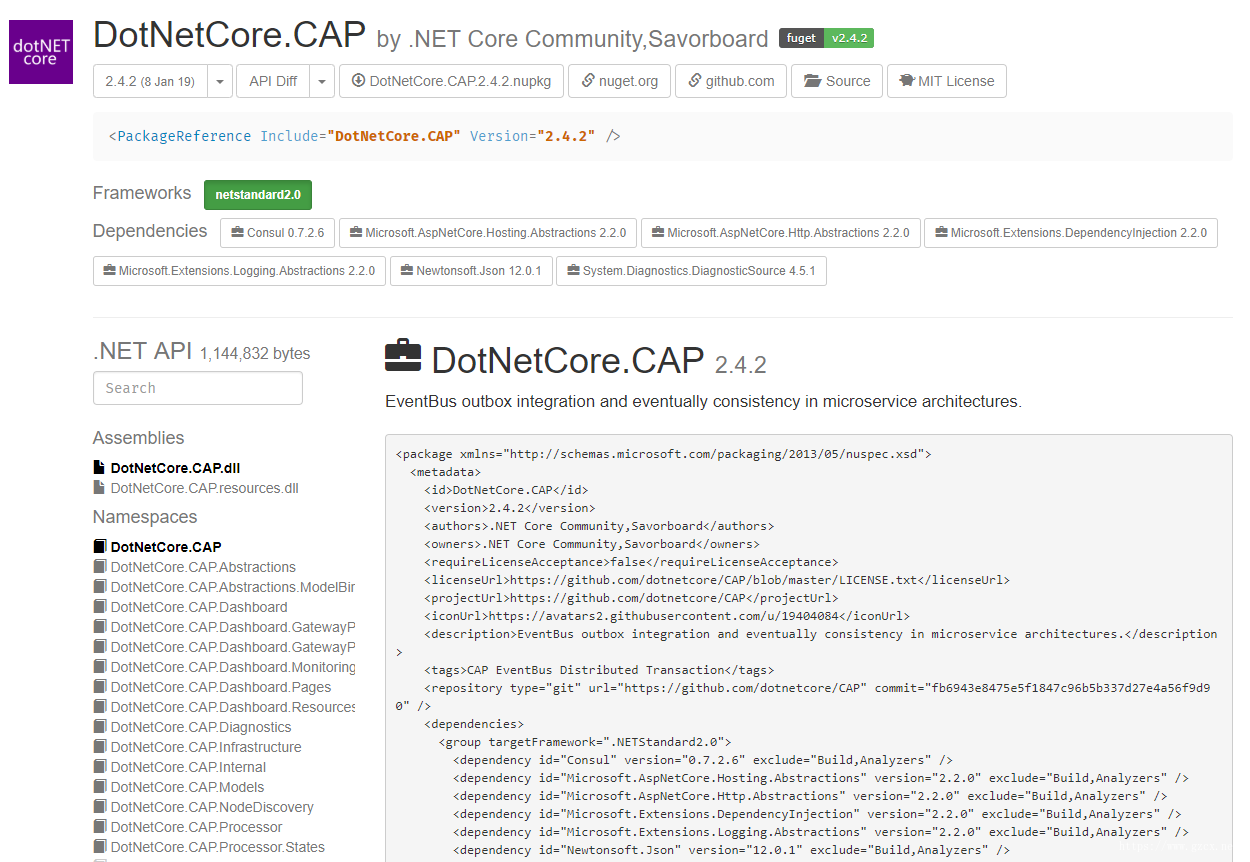Image resolution: width=1250 pixels, height=862 pixels.
Task: Click the package description text under the title
Action: tap(703, 402)
